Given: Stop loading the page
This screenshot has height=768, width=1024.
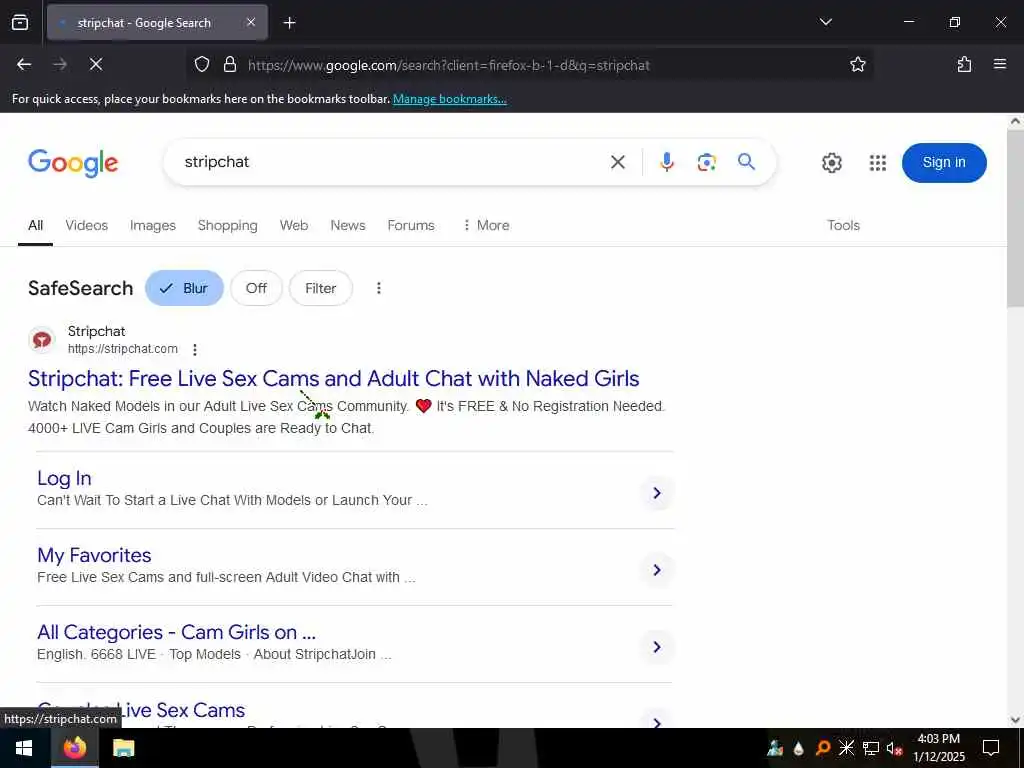Looking at the screenshot, I should (96, 65).
